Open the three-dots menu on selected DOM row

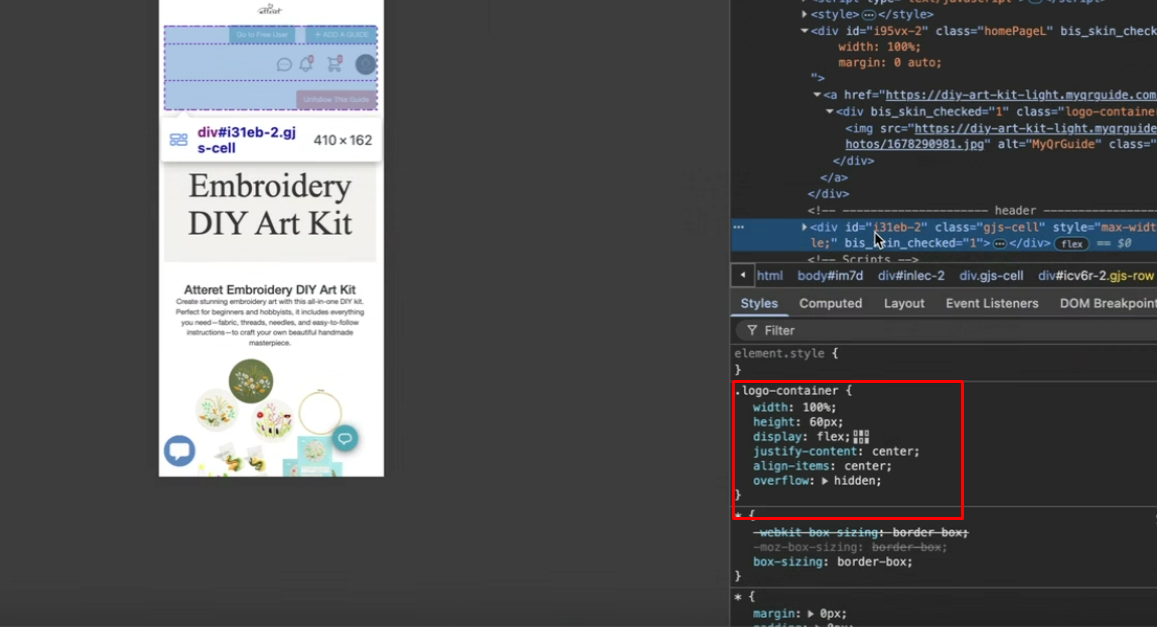tap(739, 227)
